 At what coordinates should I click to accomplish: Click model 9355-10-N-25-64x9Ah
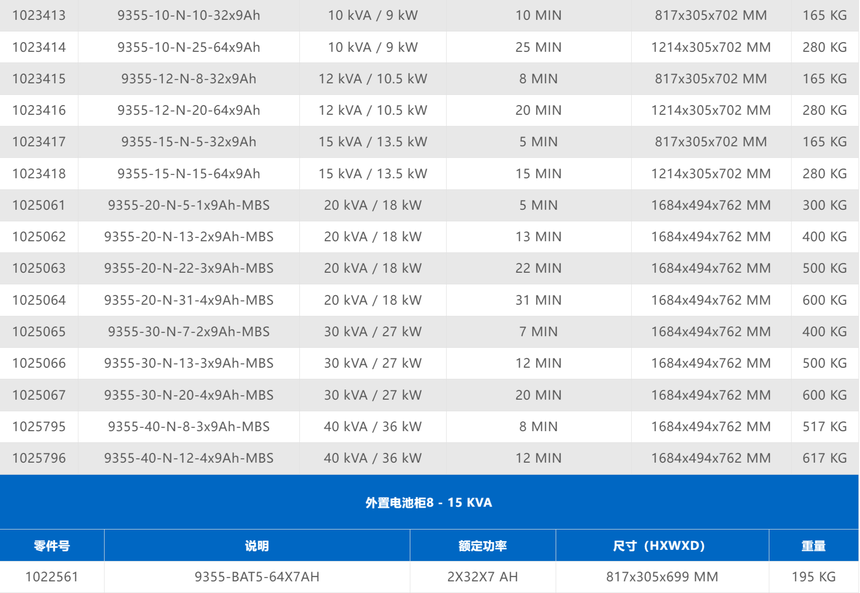pos(189,47)
